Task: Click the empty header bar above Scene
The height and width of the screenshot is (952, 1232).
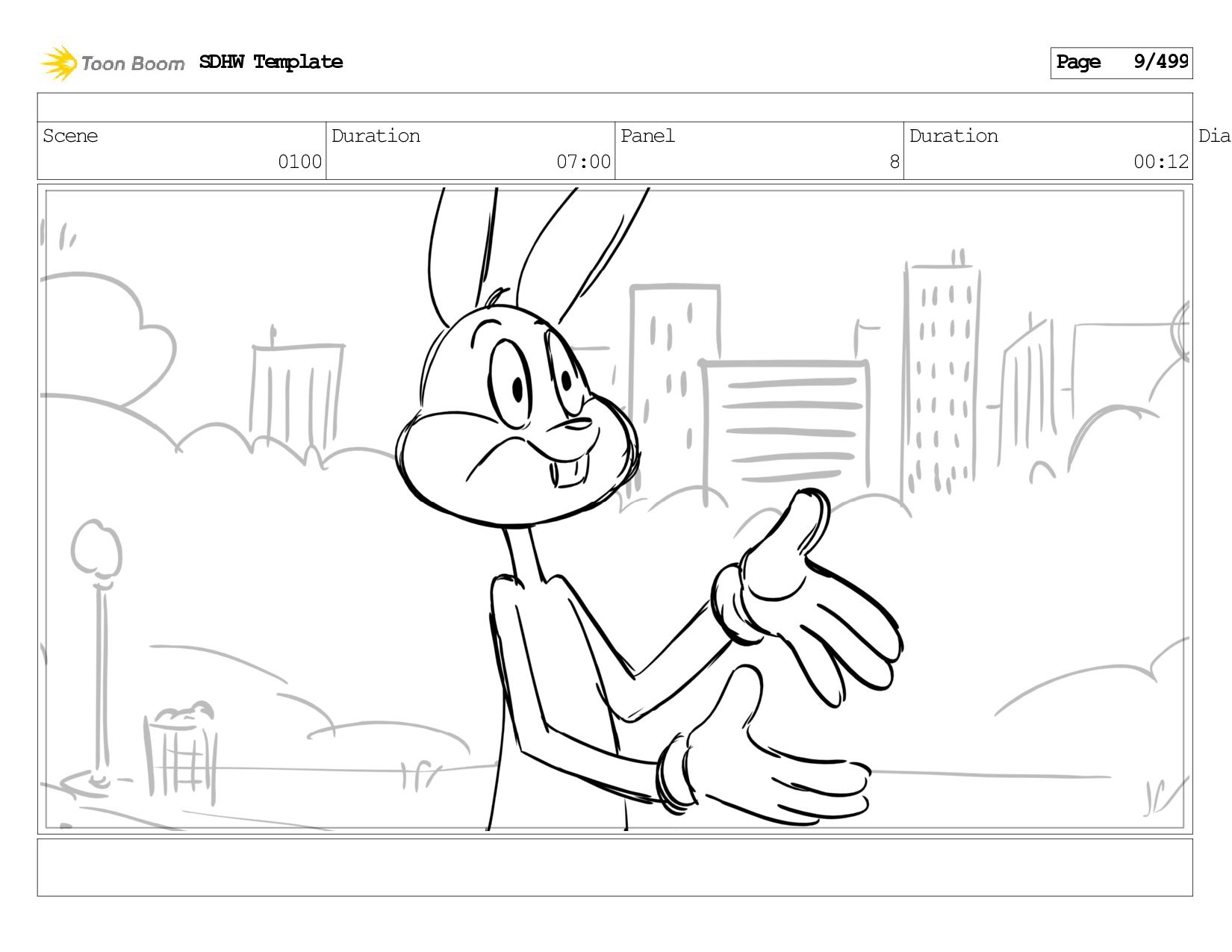Action: (615, 108)
